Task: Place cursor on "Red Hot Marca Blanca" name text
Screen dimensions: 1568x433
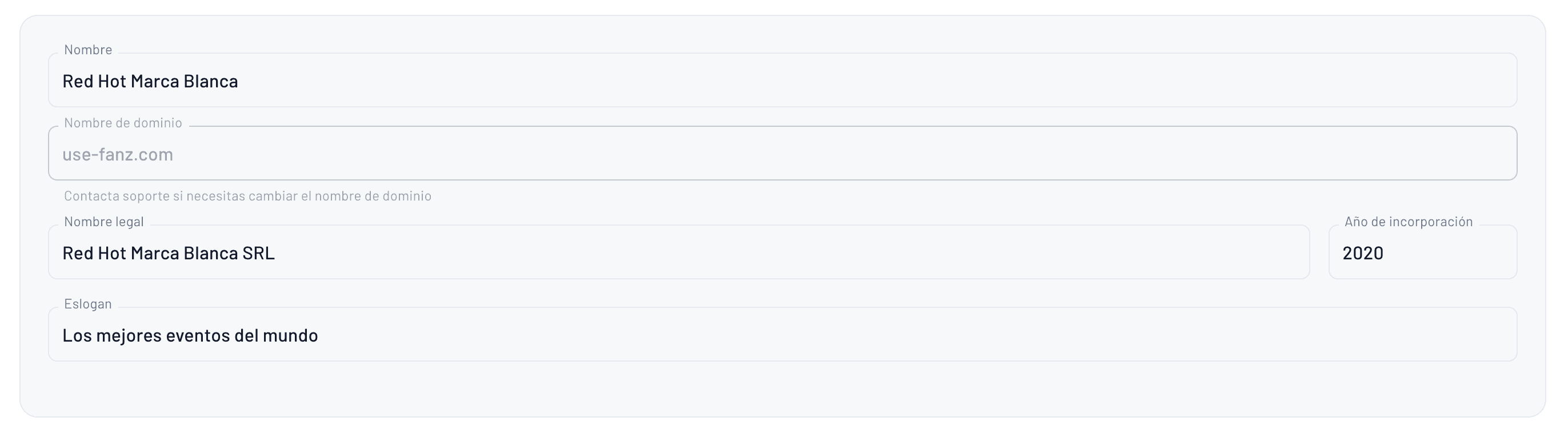Action: point(150,82)
